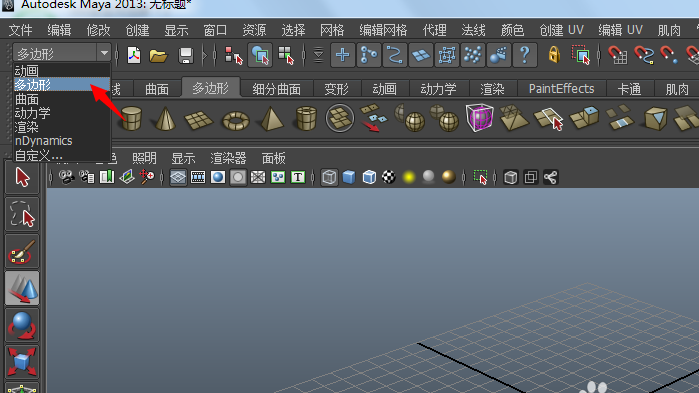Create a polygon torus from shelf
This screenshot has height=393, width=699.
pyautogui.click(x=235, y=120)
